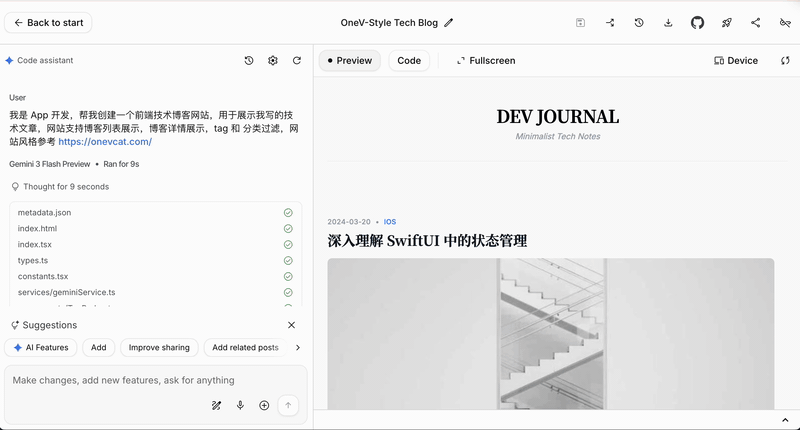Switch to the Preview tab

coord(349,60)
